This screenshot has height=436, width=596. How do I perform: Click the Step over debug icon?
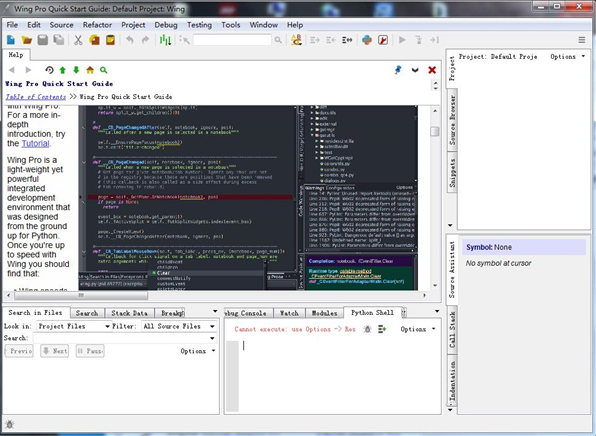click(434, 40)
